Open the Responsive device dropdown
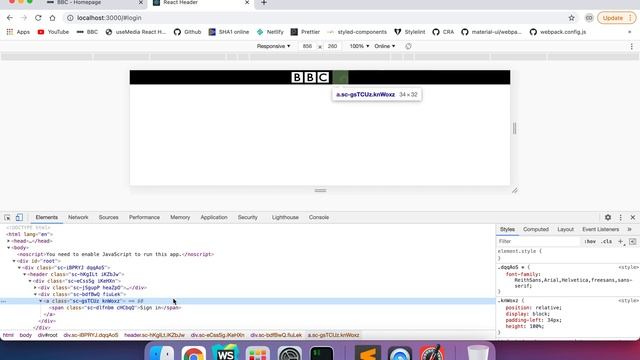This screenshot has height=360, width=640. [x=273, y=46]
